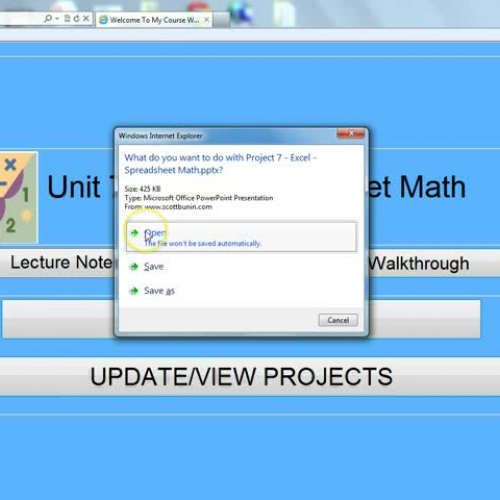Screen dimensions: 500x500
Task: Click the "Size: 425 KB" text in the dialog
Action: click(143, 189)
